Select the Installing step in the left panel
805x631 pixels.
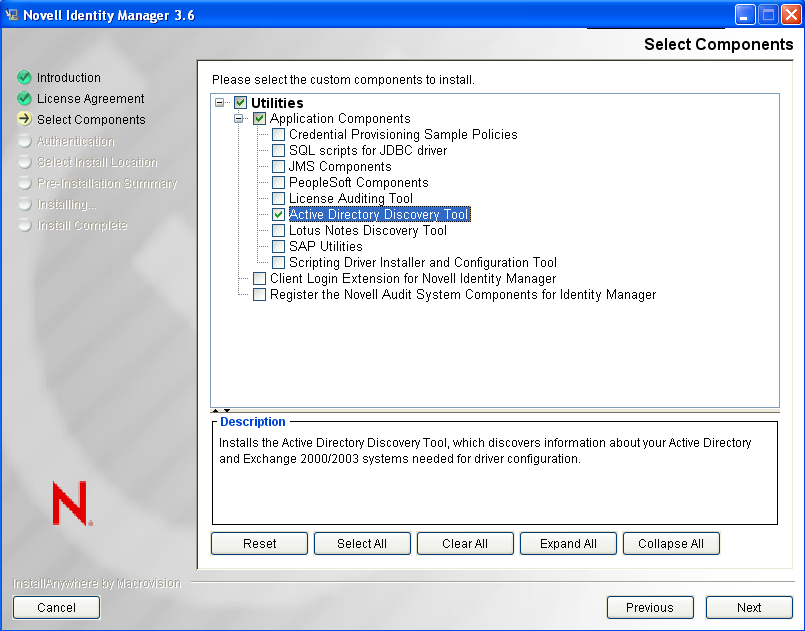point(69,204)
